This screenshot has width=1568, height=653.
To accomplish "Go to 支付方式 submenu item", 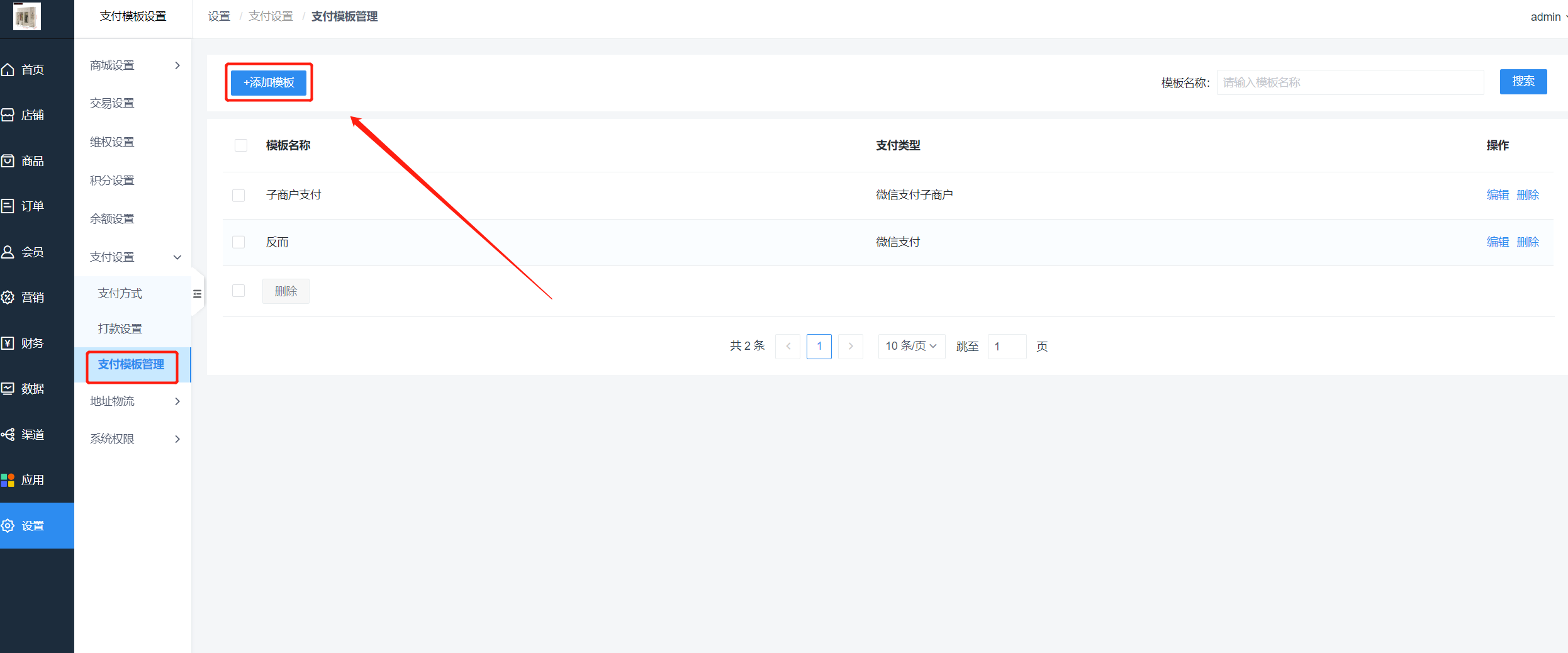I will (120, 294).
